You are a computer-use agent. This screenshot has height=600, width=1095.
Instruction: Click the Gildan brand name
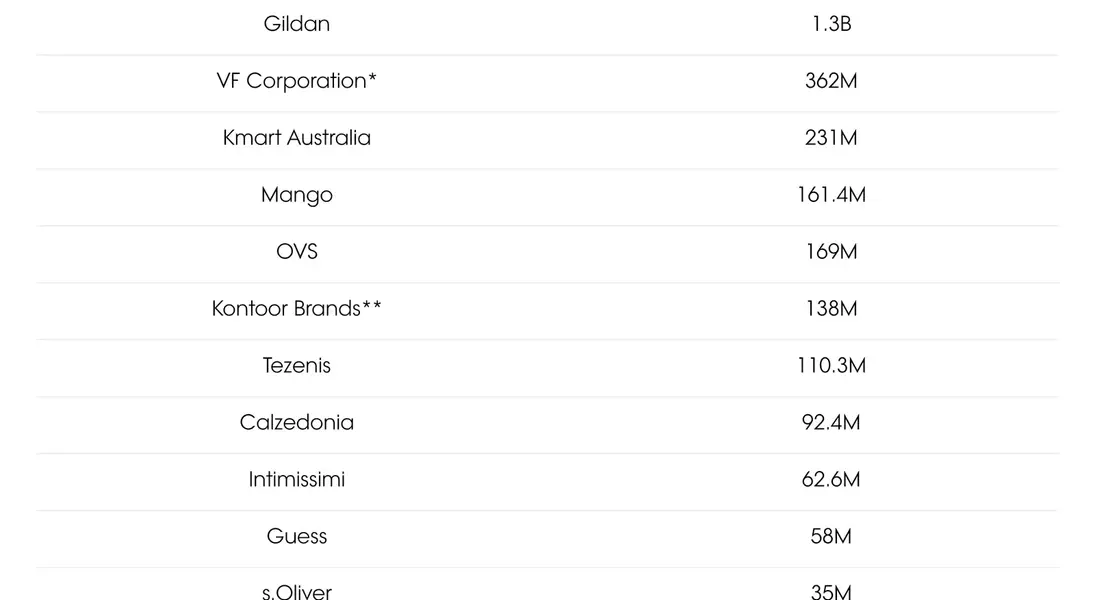coord(297,24)
